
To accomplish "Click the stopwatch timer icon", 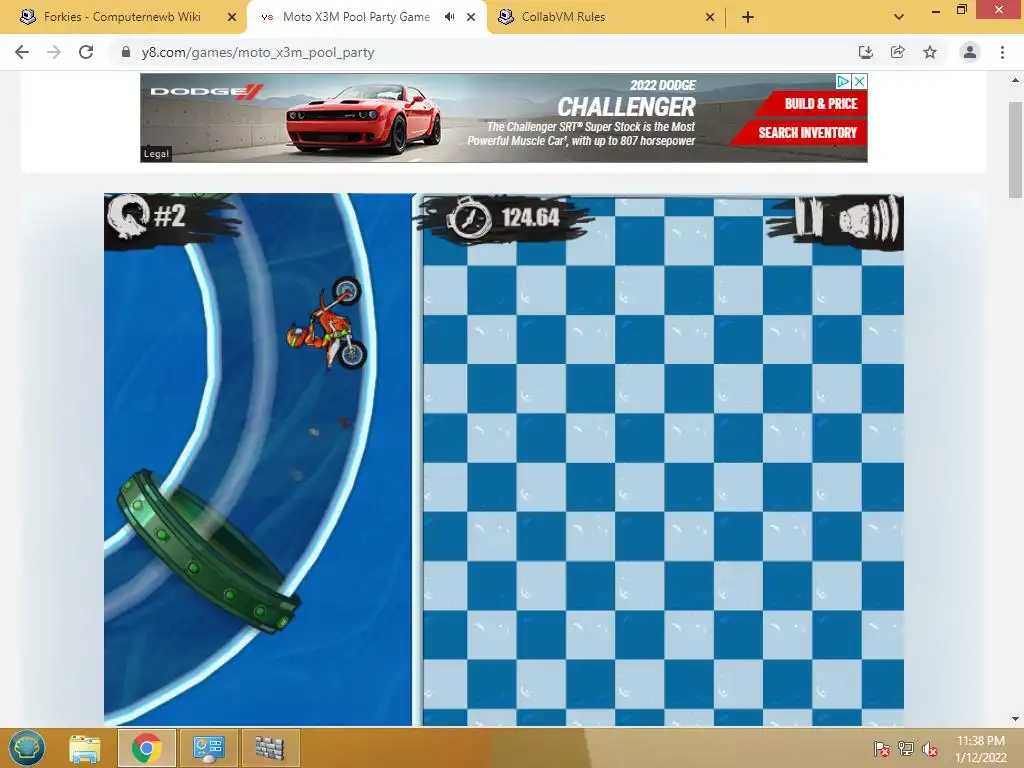I will [x=469, y=219].
